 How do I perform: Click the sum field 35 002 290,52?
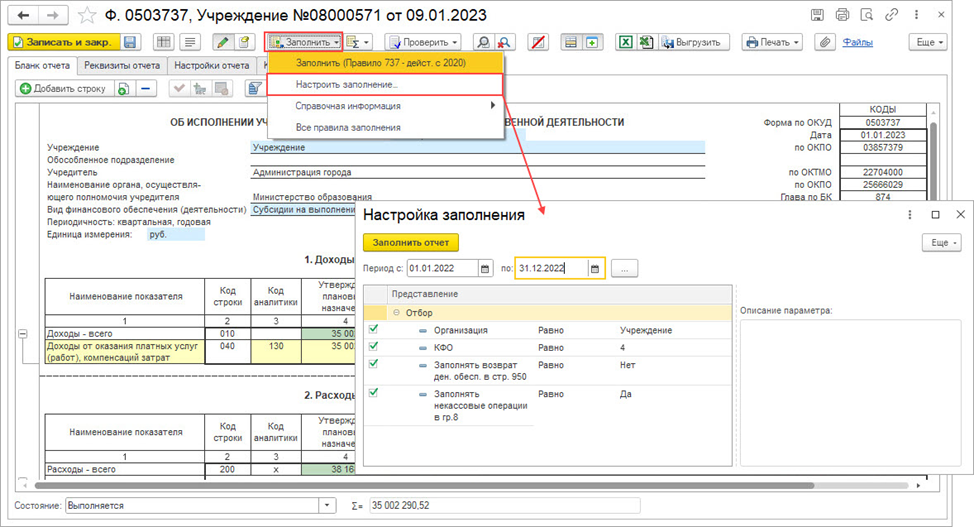pyautogui.click(x=504, y=505)
